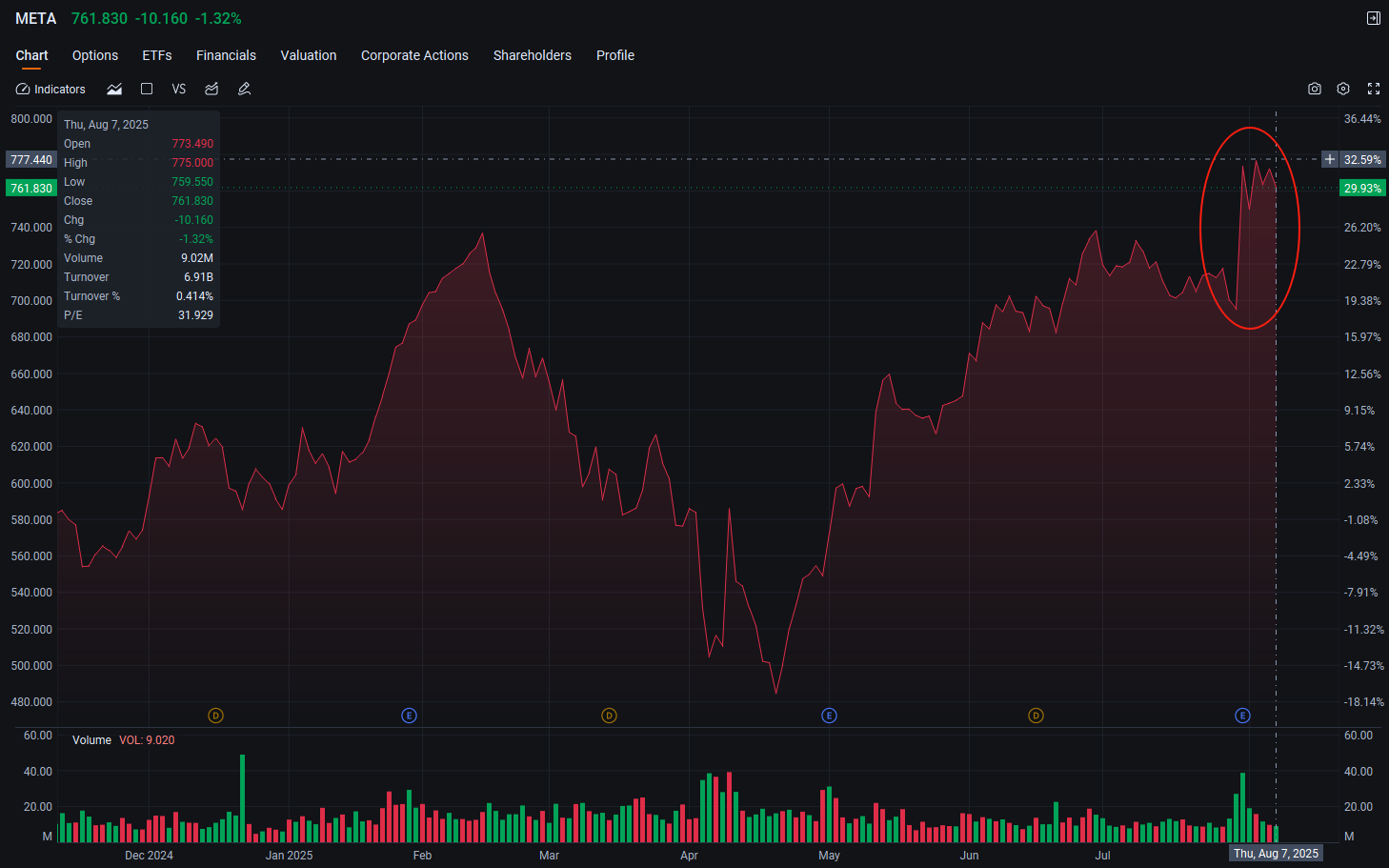This screenshot has width=1389, height=868.
Task: Click the plus icon on crosshair price line
Action: (x=1330, y=159)
